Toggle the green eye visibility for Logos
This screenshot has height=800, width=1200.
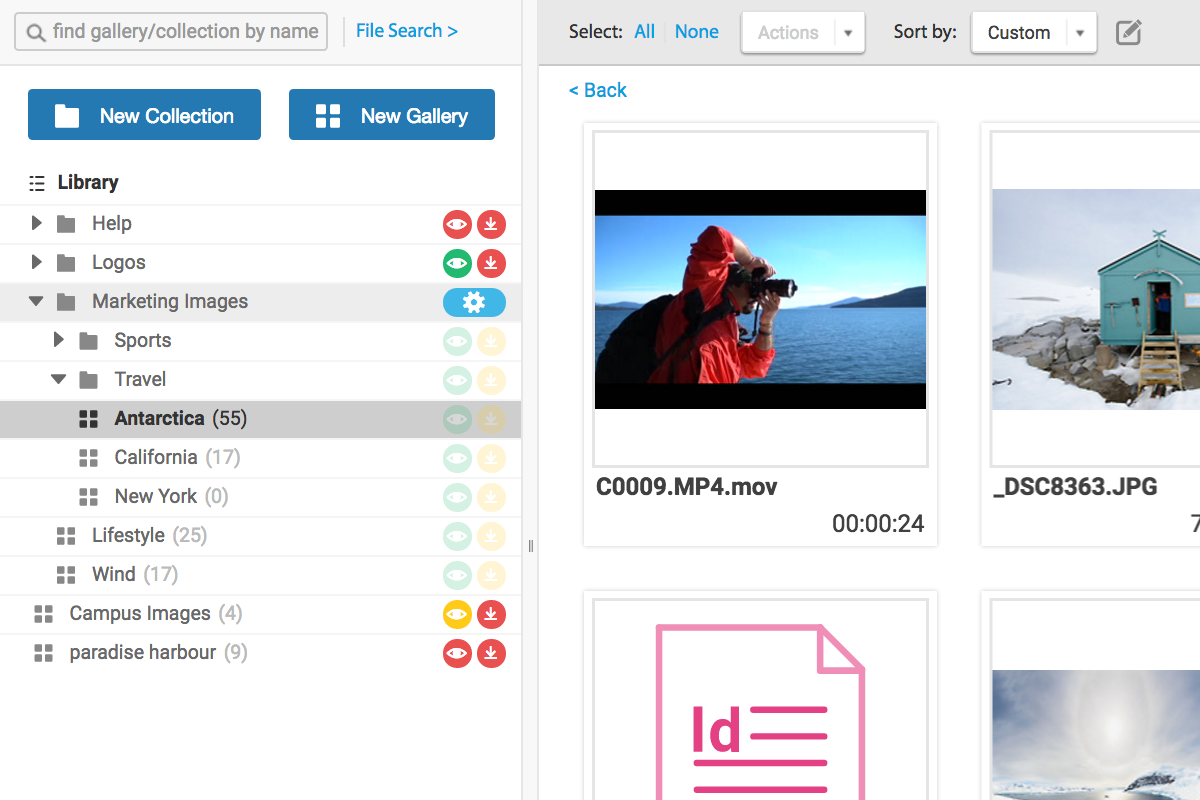[x=457, y=263]
